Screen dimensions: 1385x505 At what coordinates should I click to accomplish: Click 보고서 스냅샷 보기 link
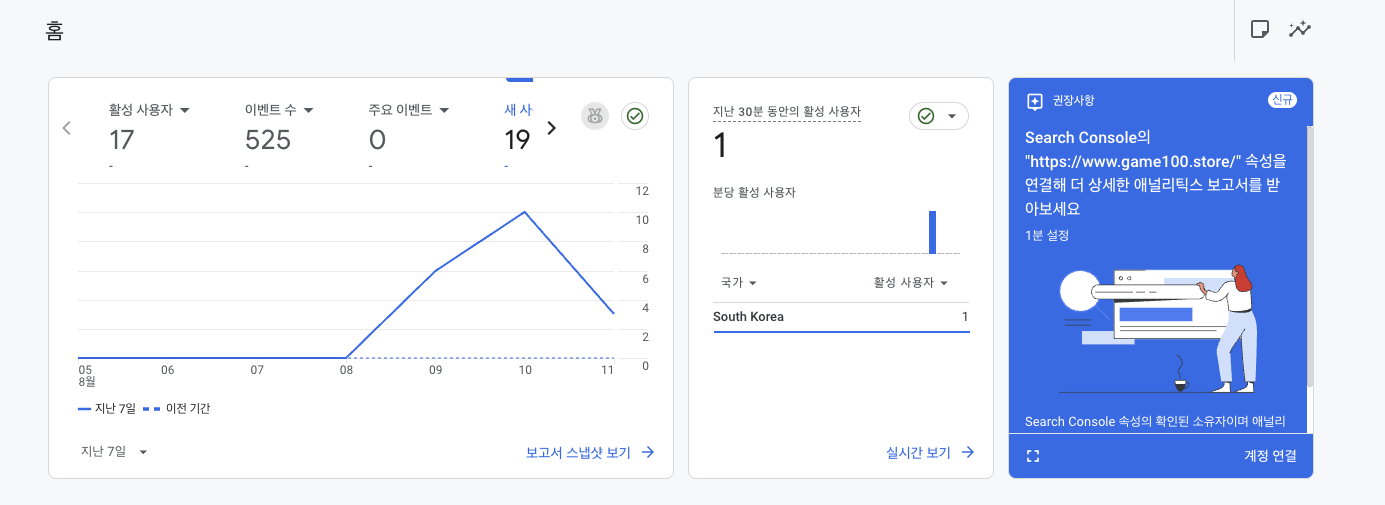(x=590, y=452)
